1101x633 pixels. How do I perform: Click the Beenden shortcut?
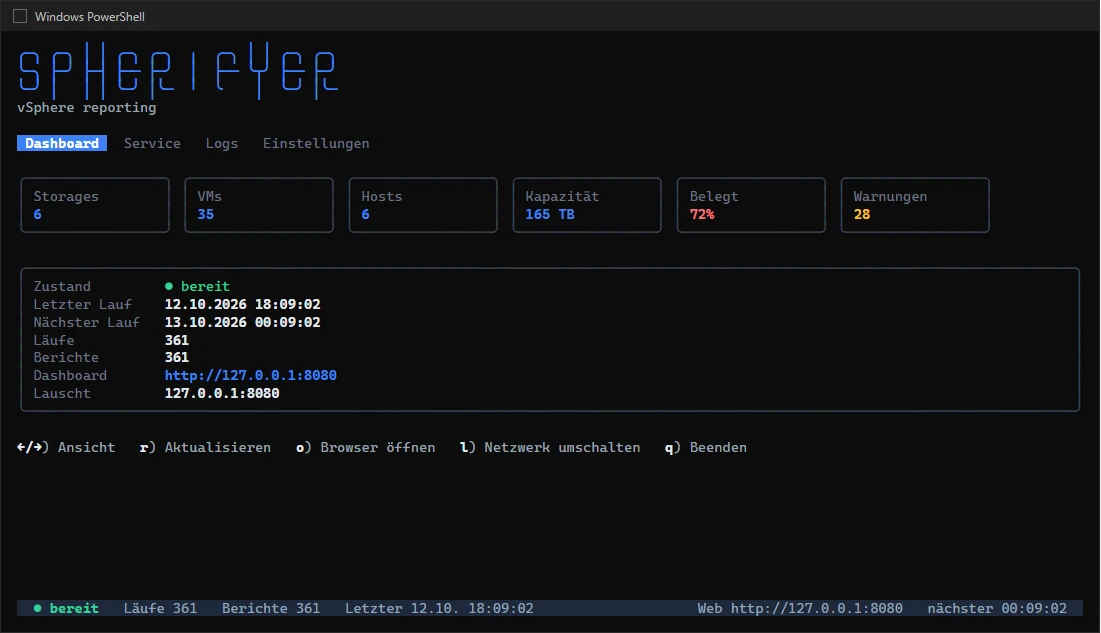point(706,448)
